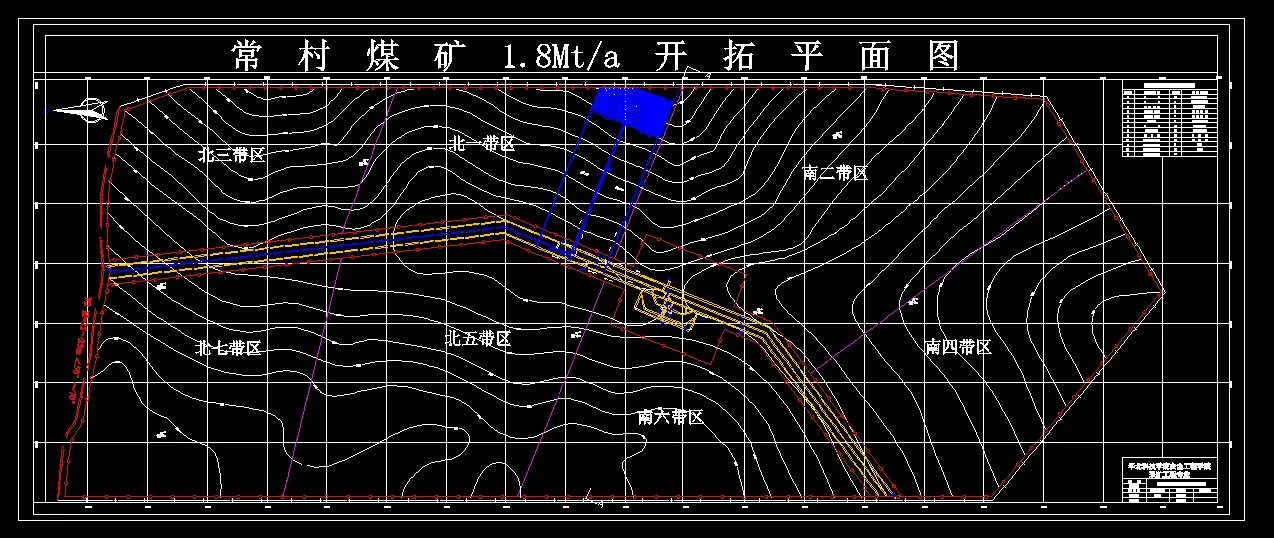Click the legend table at upper right
1274x538 pixels.
click(1172, 118)
